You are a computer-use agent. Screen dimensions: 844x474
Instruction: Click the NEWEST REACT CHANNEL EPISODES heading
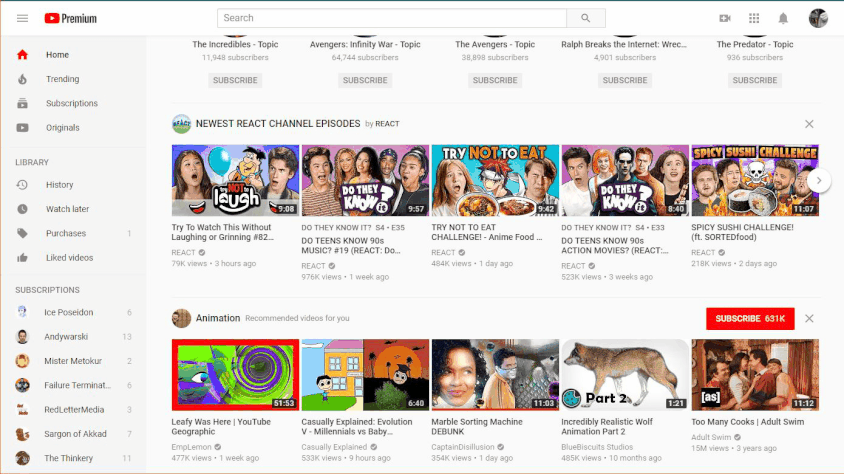pyautogui.click(x=278, y=124)
